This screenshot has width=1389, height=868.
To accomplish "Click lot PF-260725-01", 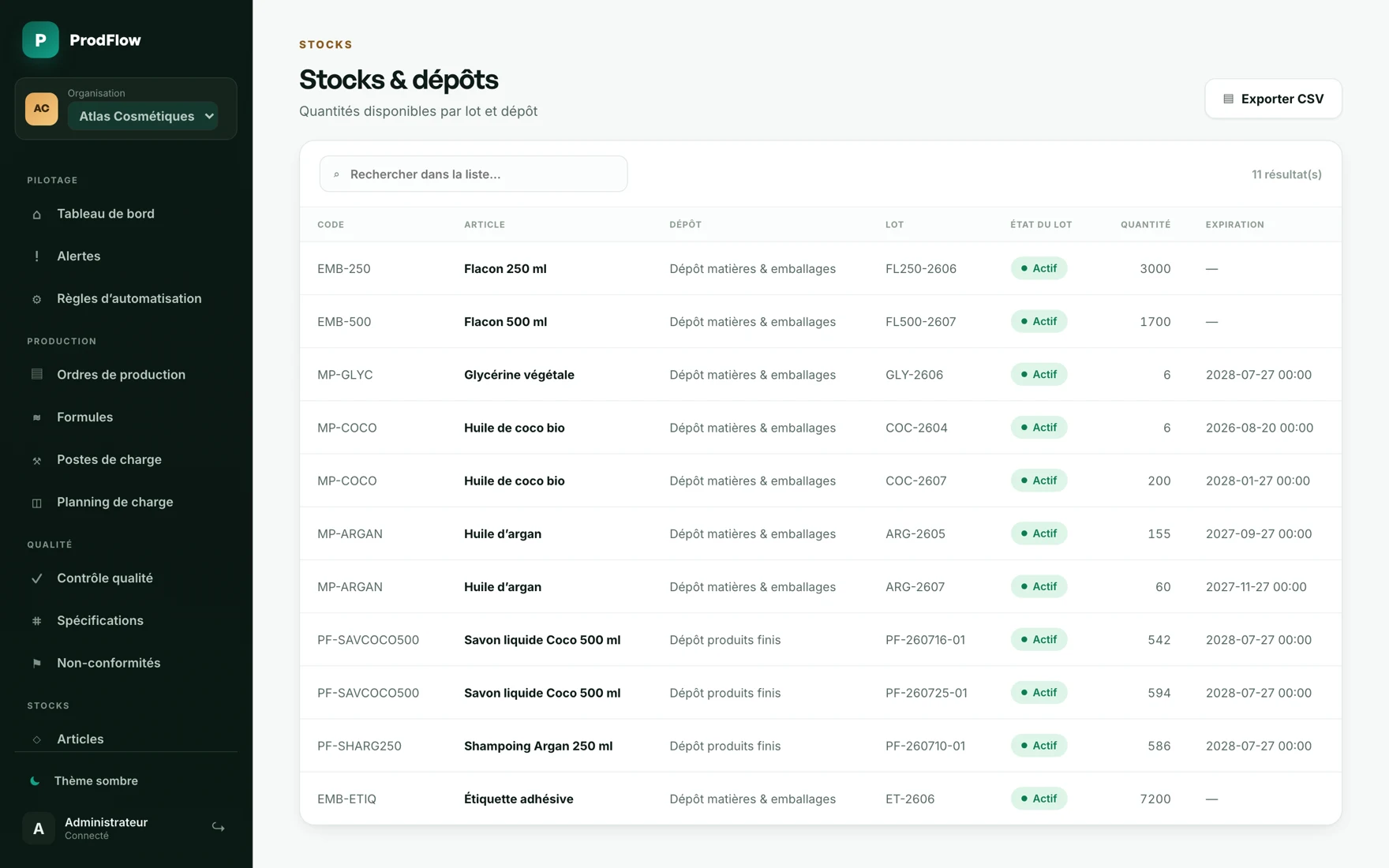I will coord(926,693).
